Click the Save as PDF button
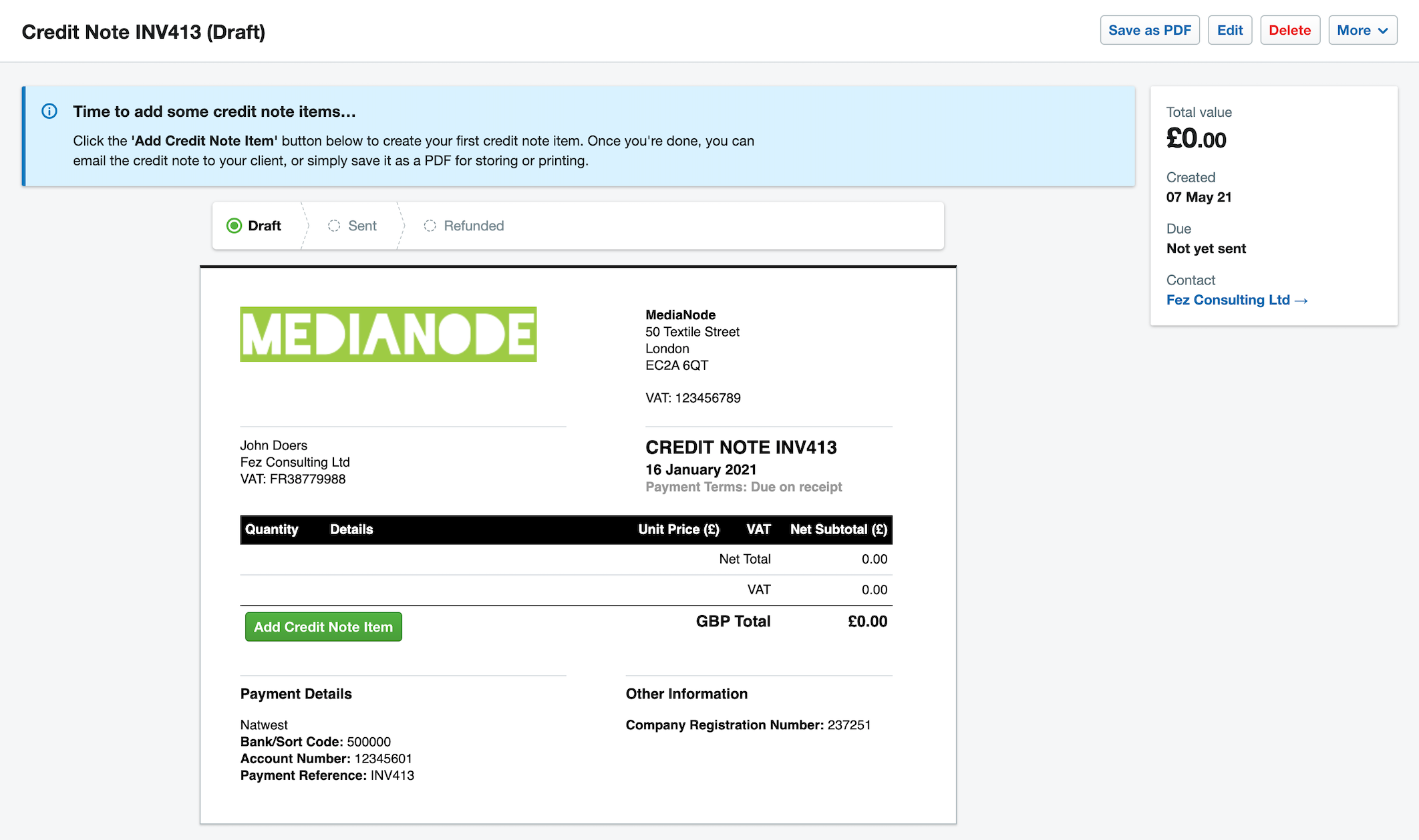Screen dimensions: 1419x840 pos(1149,31)
